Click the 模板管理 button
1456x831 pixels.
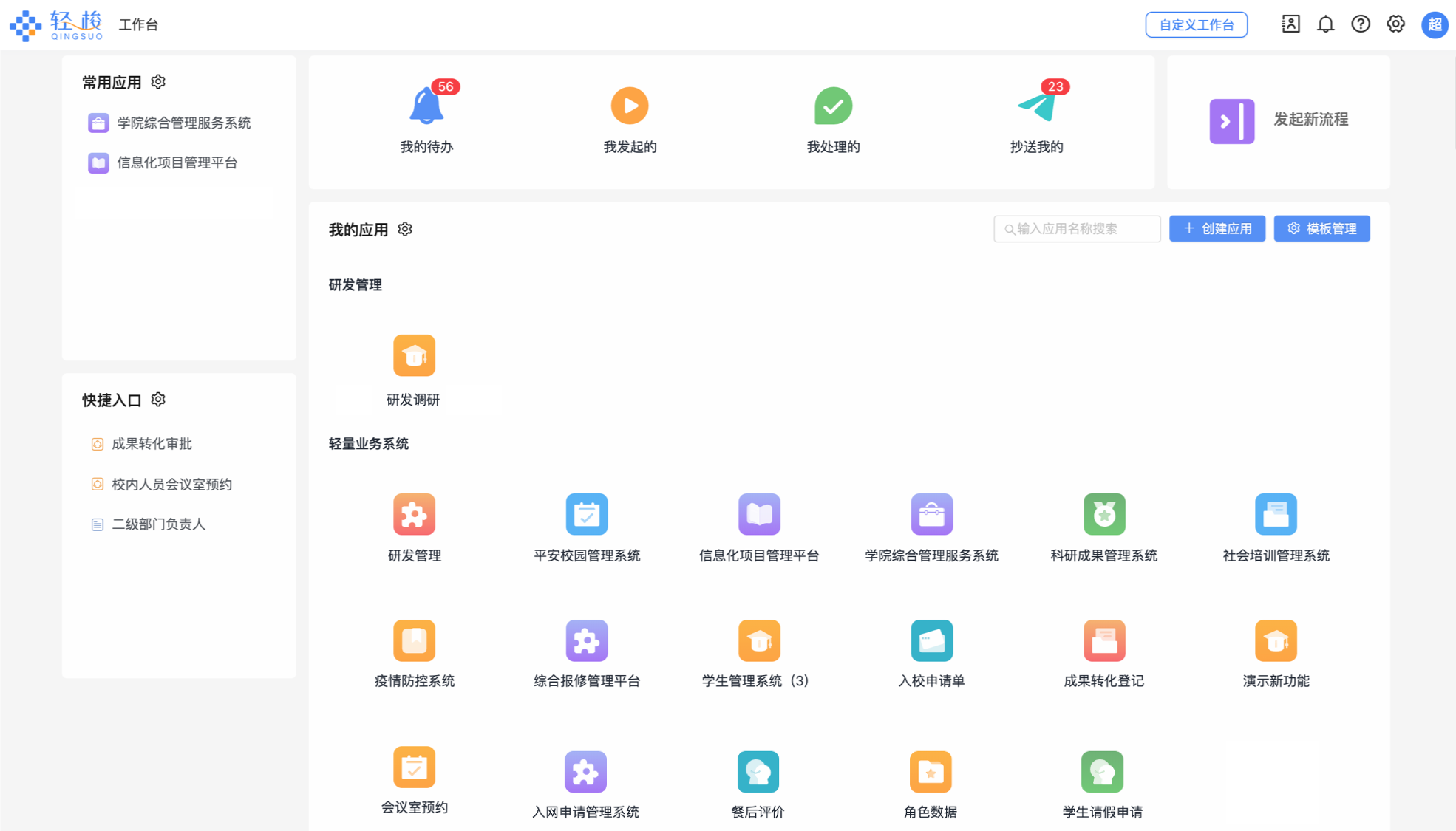pos(1321,229)
